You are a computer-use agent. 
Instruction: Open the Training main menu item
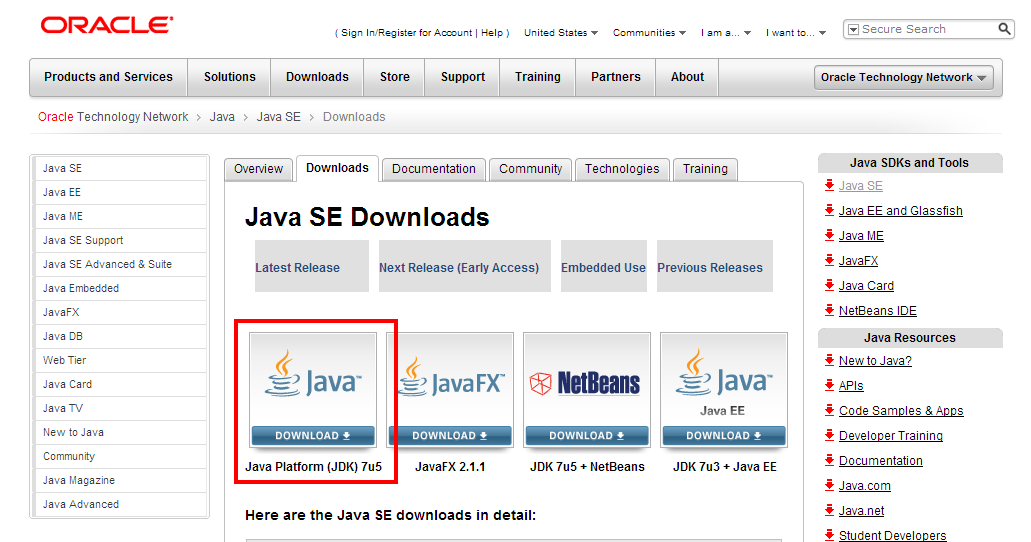[x=538, y=77]
